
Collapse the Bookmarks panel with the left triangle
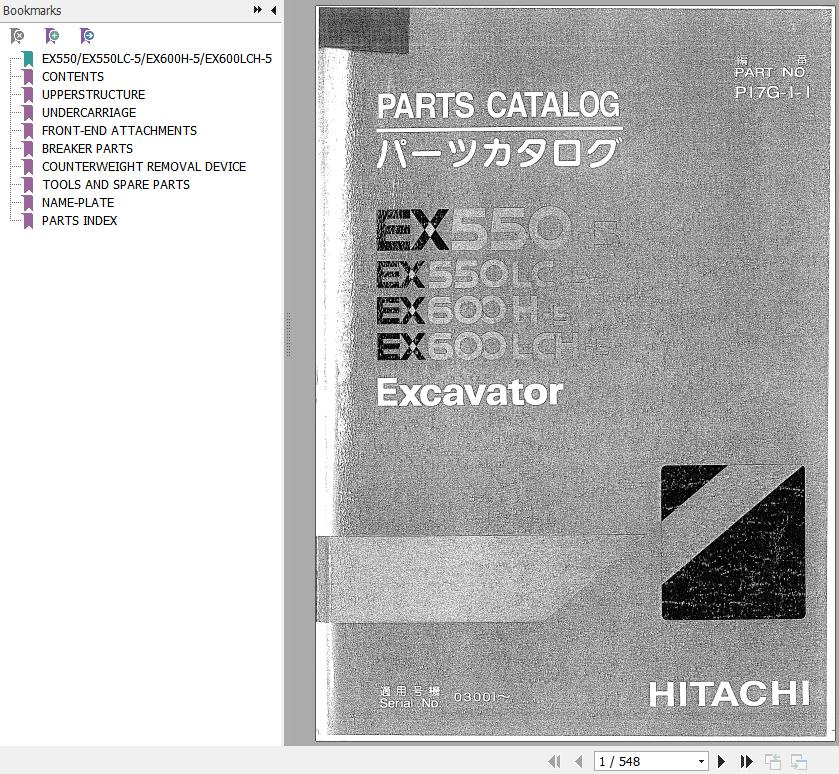[x=273, y=10]
